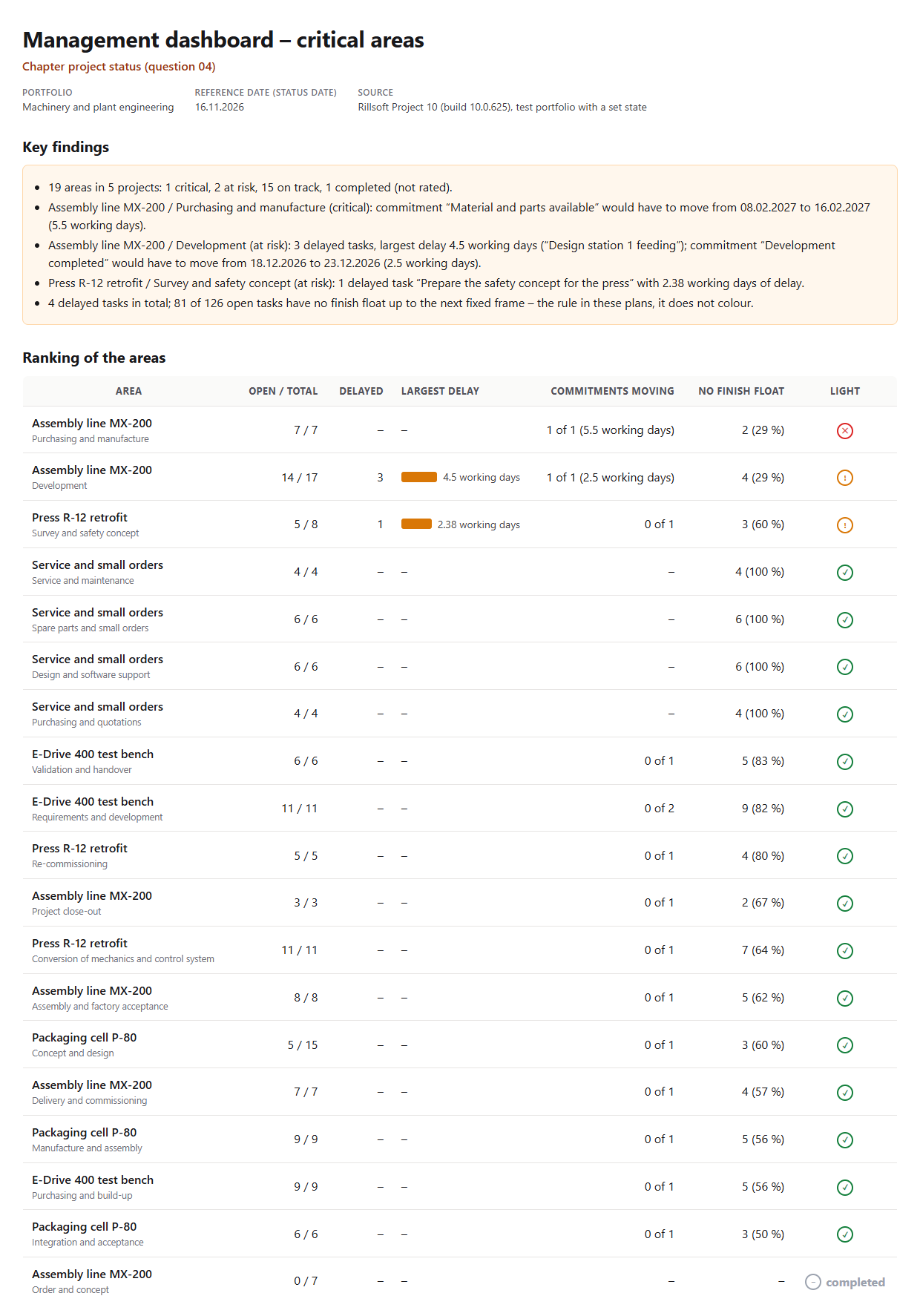The width and height of the screenshot is (920, 1316).
Task: Click the 'Key findings' heading
Action: click(65, 147)
